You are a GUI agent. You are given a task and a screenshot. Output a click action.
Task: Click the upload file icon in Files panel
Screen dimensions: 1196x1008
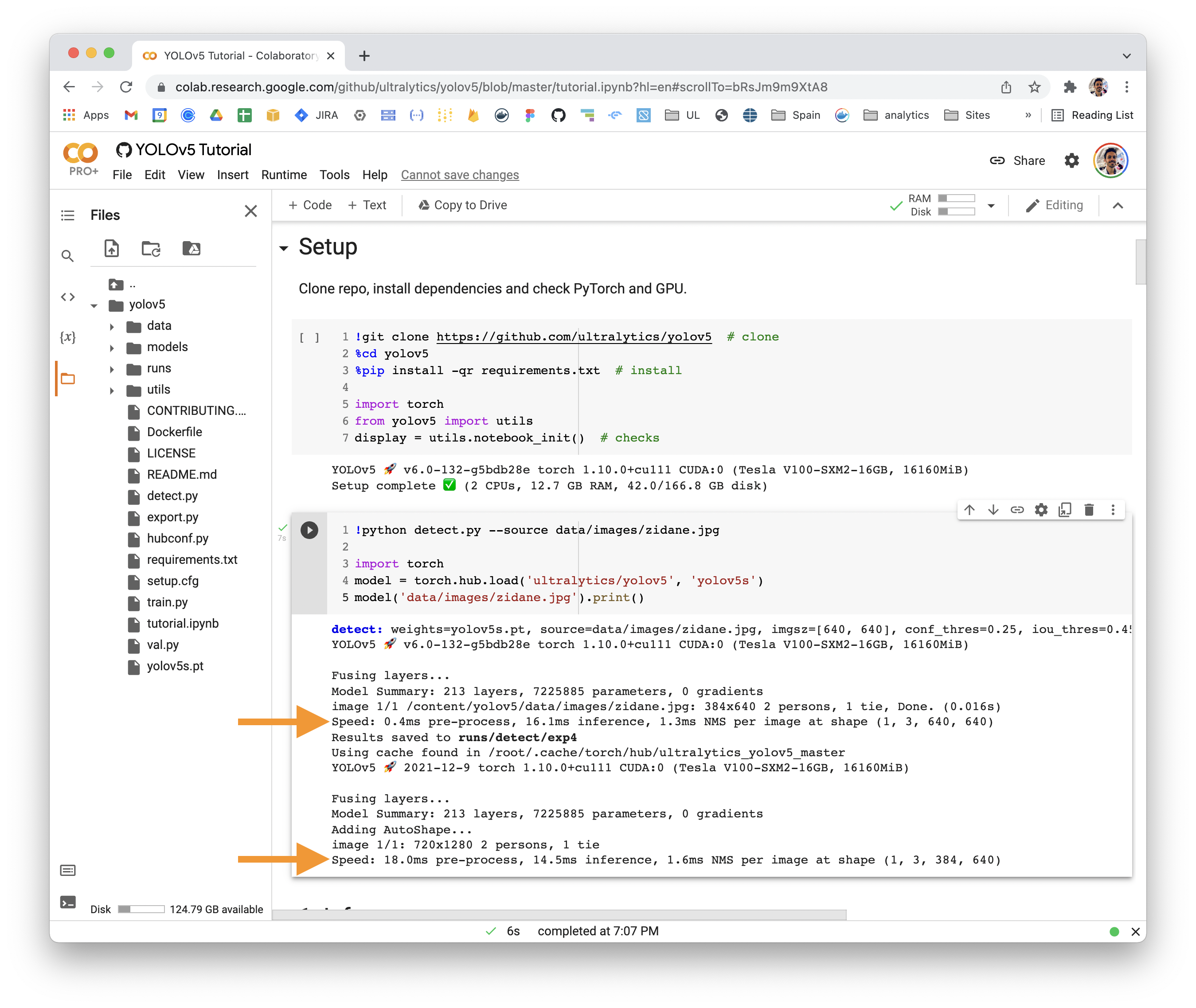pos(112,249)
